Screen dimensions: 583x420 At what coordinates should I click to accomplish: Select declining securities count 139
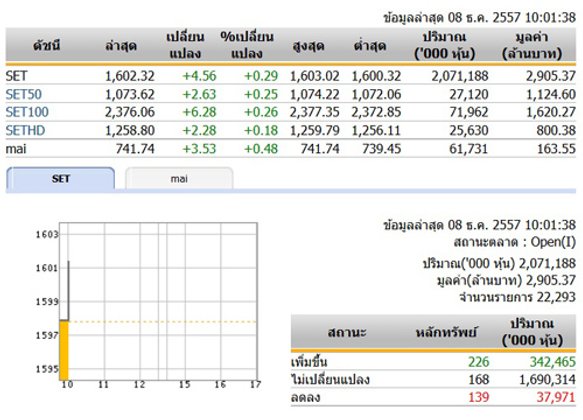[479, 397]
